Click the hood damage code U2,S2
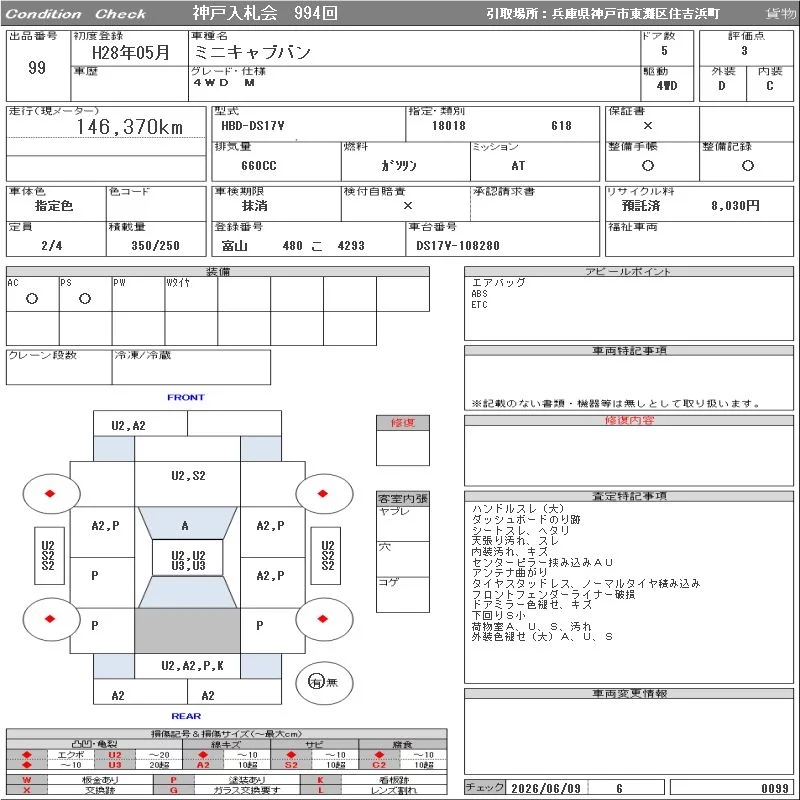Viewport: 800px width, 800px height. pos(188,476)
